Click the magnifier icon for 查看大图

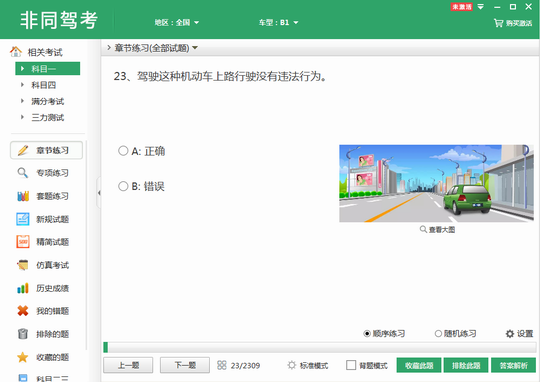click(423, 229)
